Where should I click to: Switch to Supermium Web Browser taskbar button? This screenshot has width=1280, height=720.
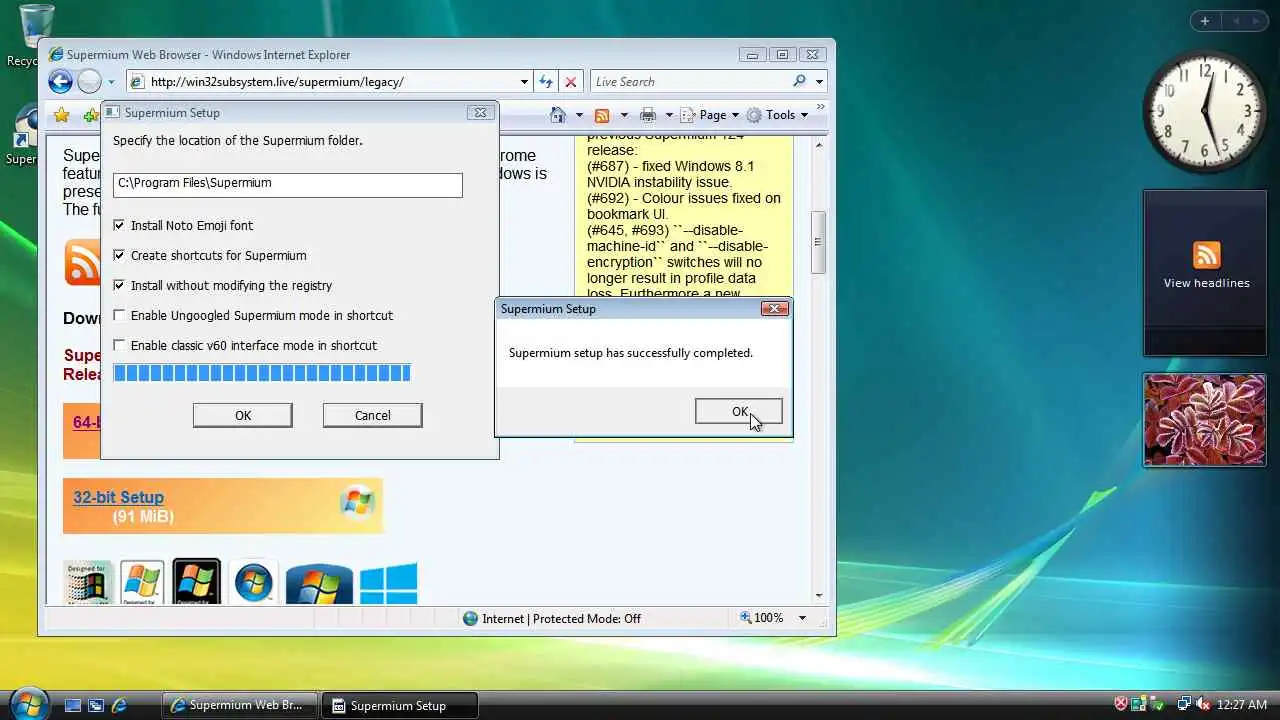click(x=240, y=705)
